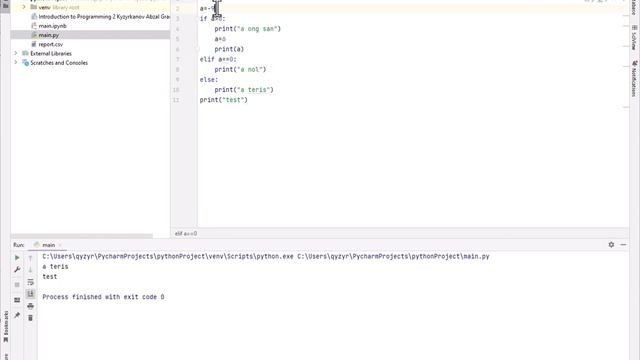Open run configuration wrench icon
Viewport: 640px width, 360px height.
[17, 269]
